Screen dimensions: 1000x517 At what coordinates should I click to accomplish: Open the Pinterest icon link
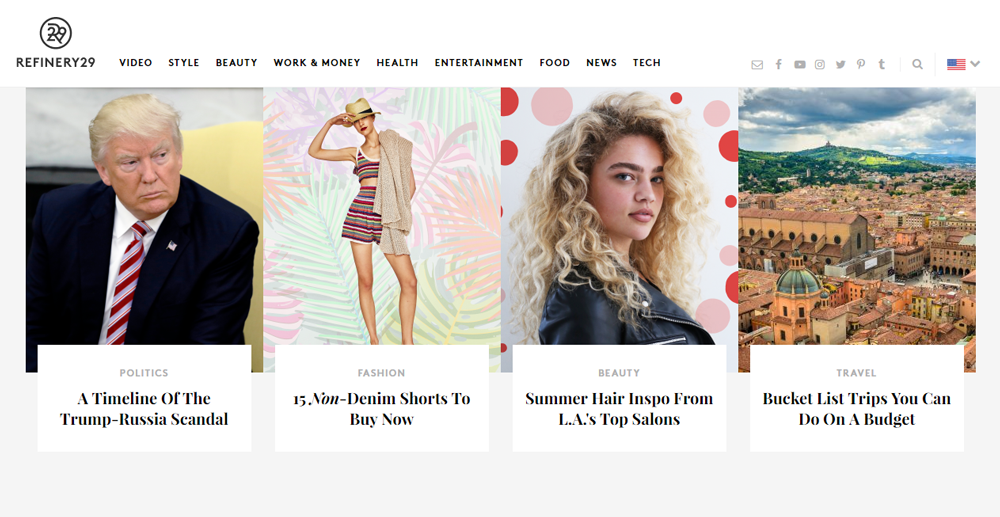tap(861, 64)
